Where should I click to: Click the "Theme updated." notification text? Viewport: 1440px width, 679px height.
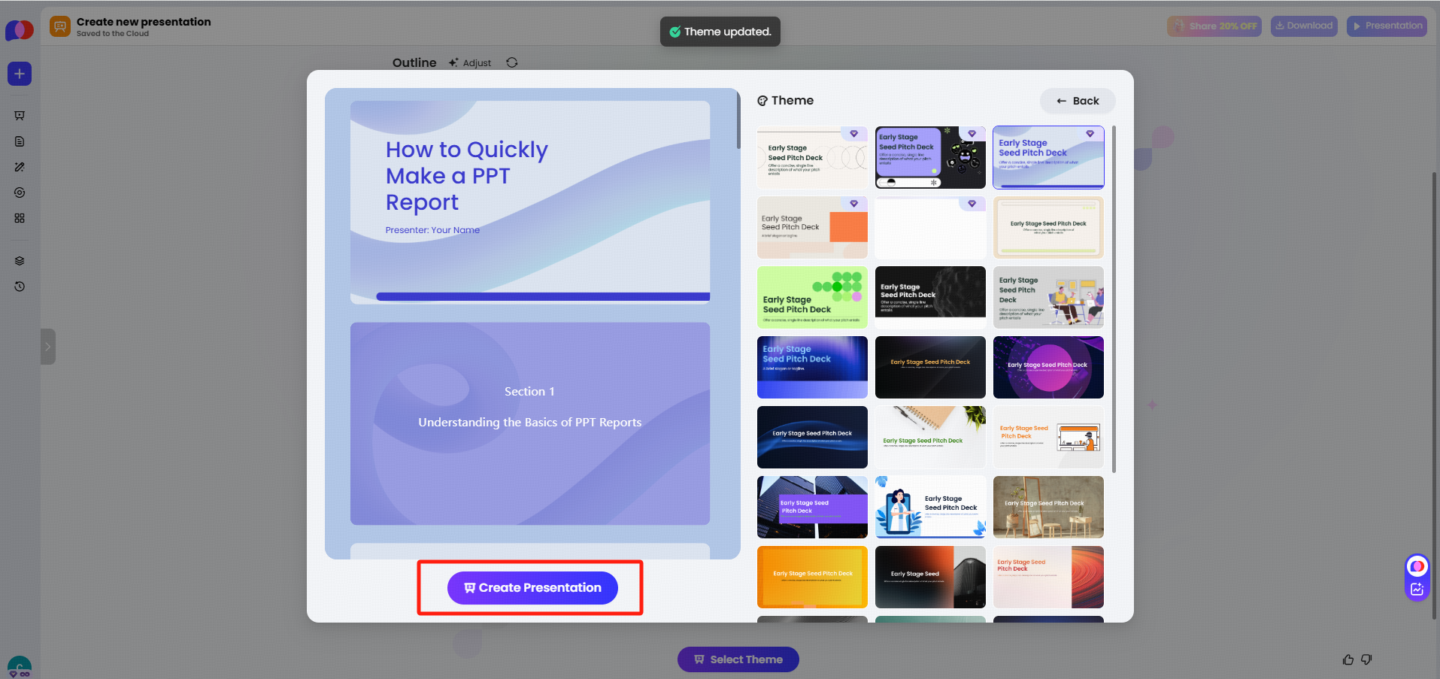tap(728, 32)
